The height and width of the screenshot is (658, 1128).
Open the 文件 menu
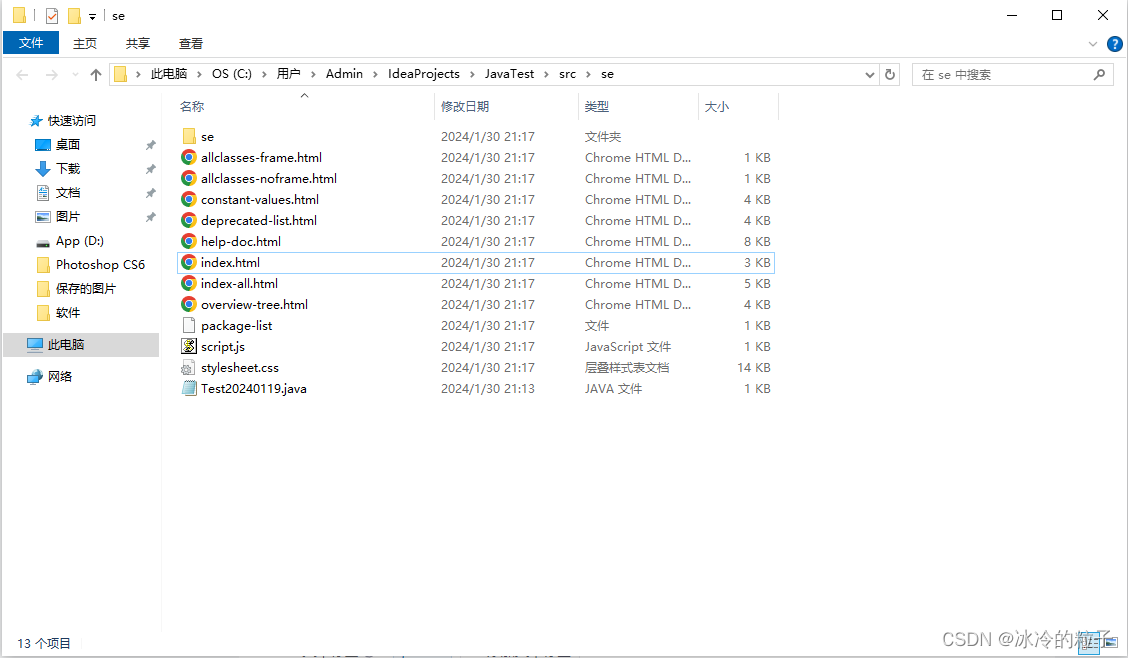(x=31, y=43)
